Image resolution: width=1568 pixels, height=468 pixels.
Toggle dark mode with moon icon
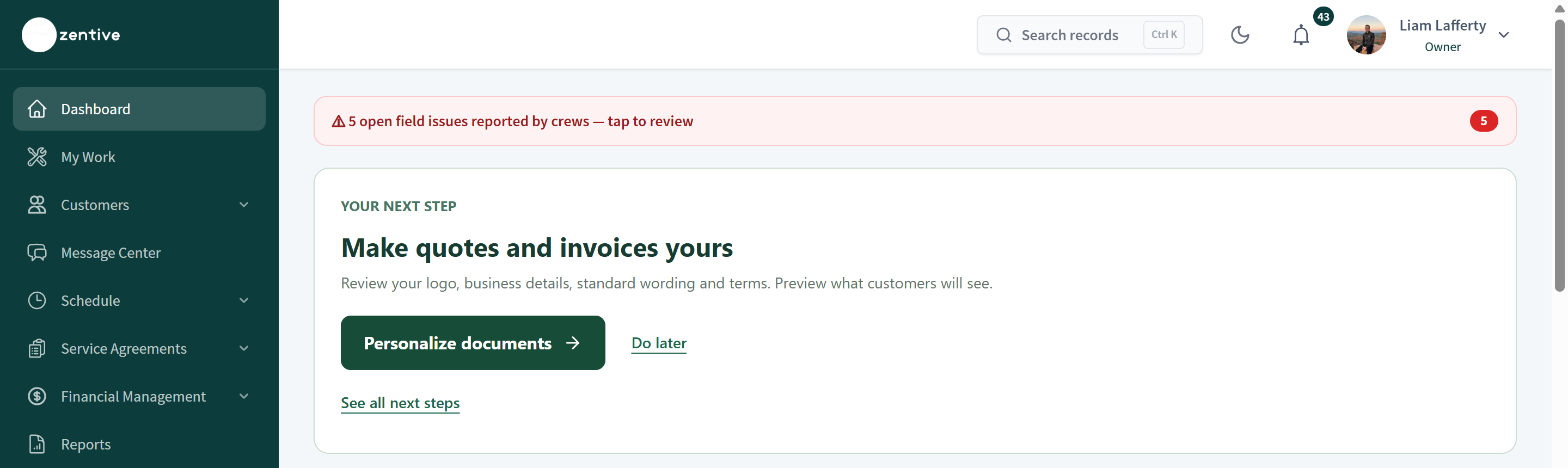pos(1240,35)
